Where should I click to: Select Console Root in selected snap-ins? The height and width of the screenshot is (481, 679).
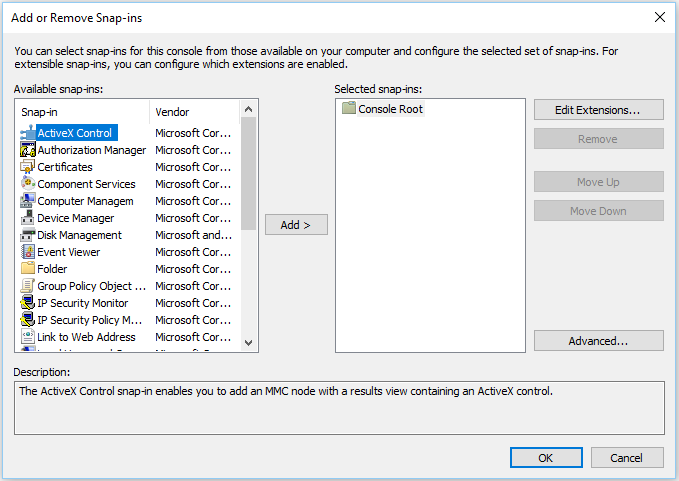[x=390, y=109]
